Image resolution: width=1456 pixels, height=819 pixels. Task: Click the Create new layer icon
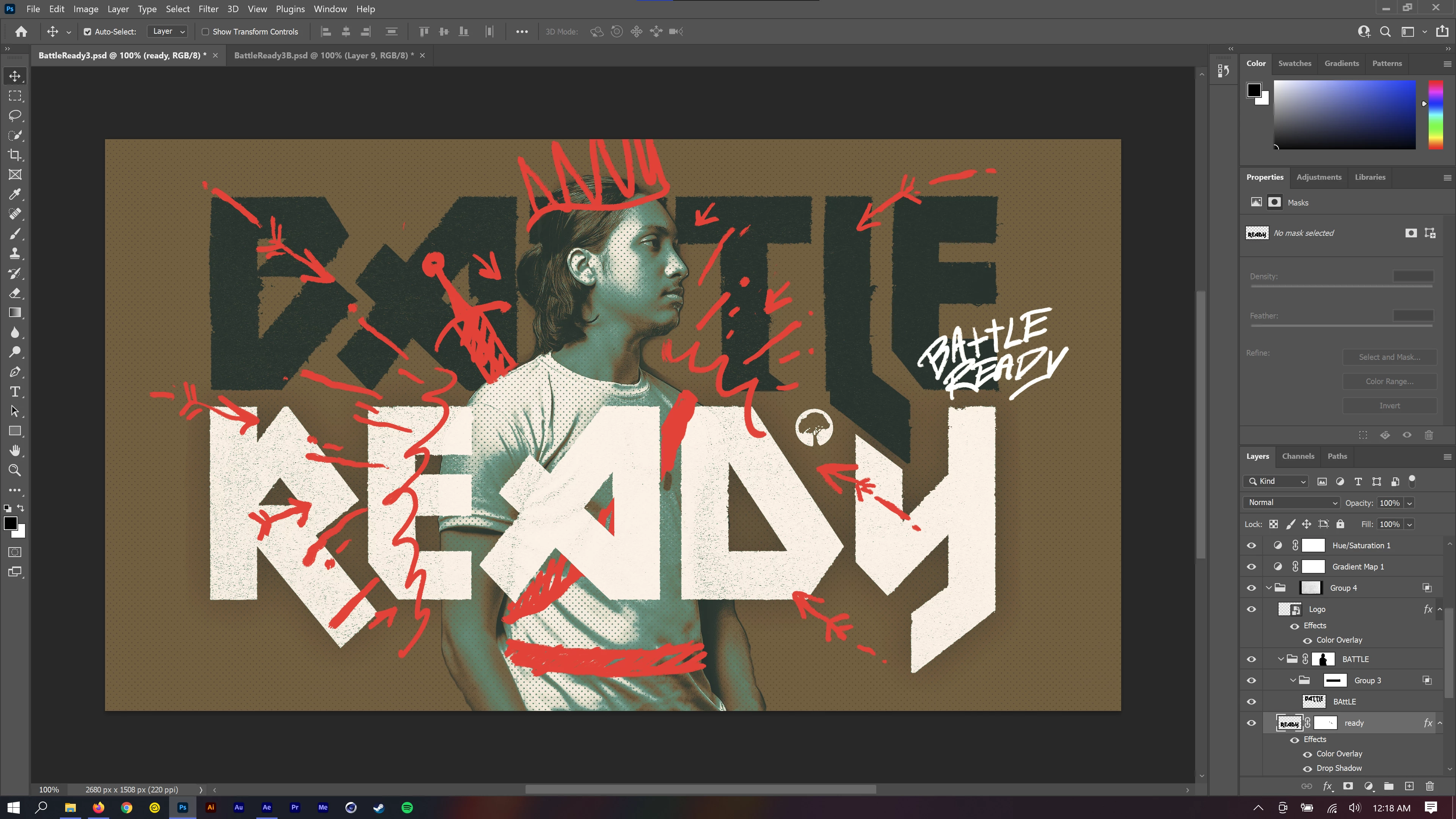(x=1409, y=786)
